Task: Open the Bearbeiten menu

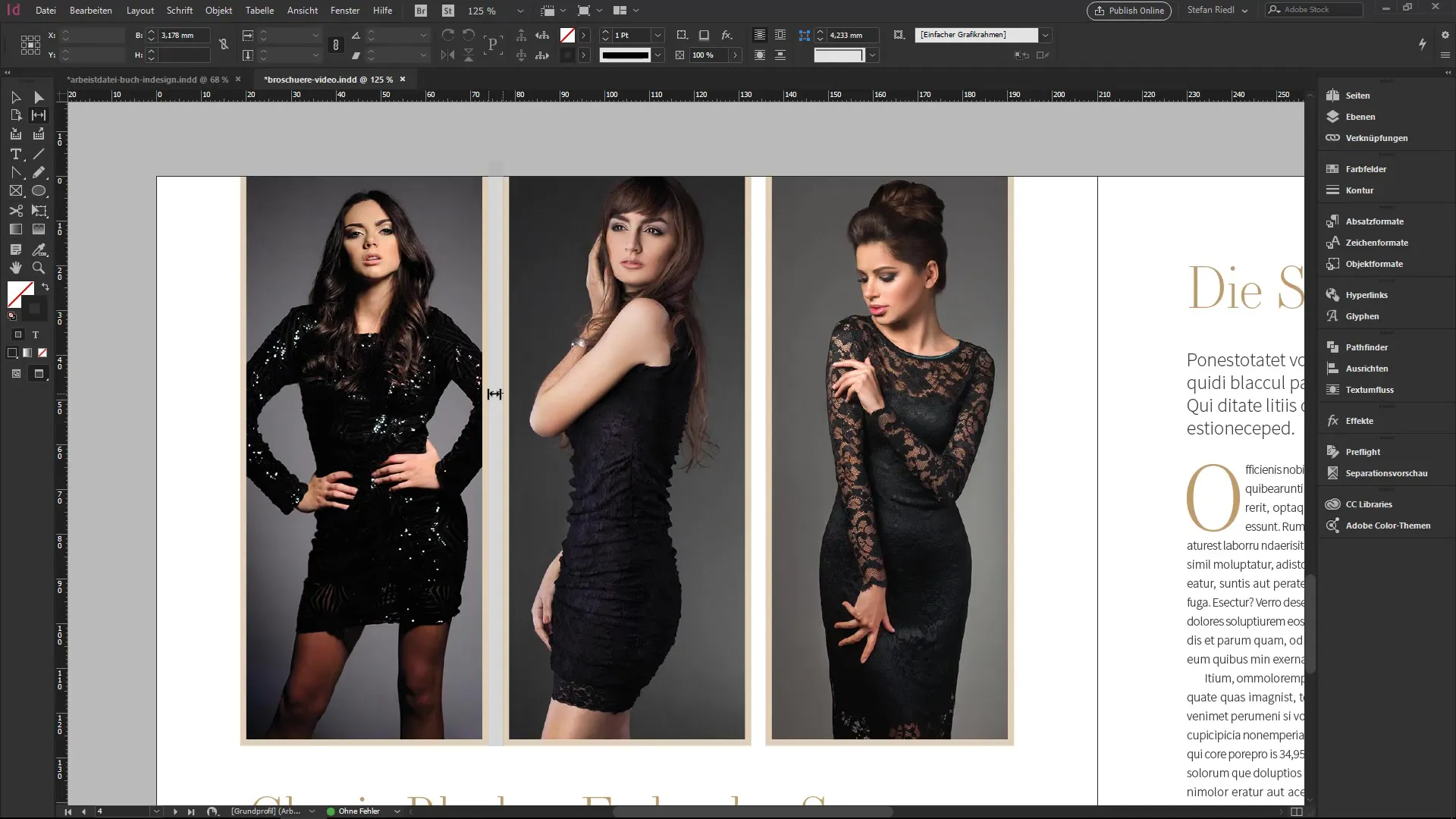Action: 91,11
